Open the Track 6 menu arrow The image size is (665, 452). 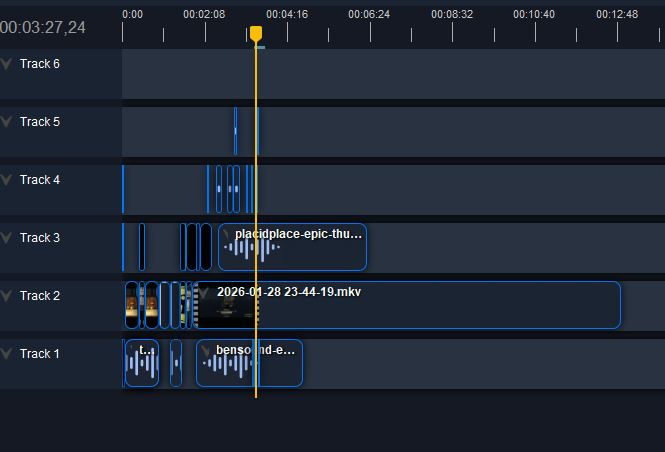(x=8, y=64)
